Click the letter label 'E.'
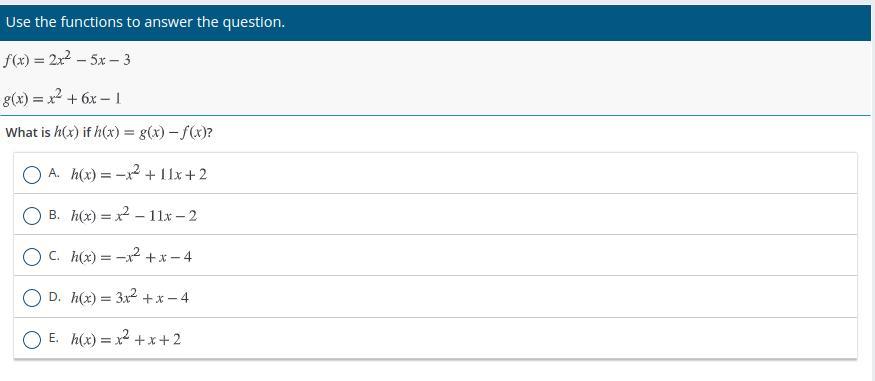This screenshot has height=381, width=875. pos(54,339)
